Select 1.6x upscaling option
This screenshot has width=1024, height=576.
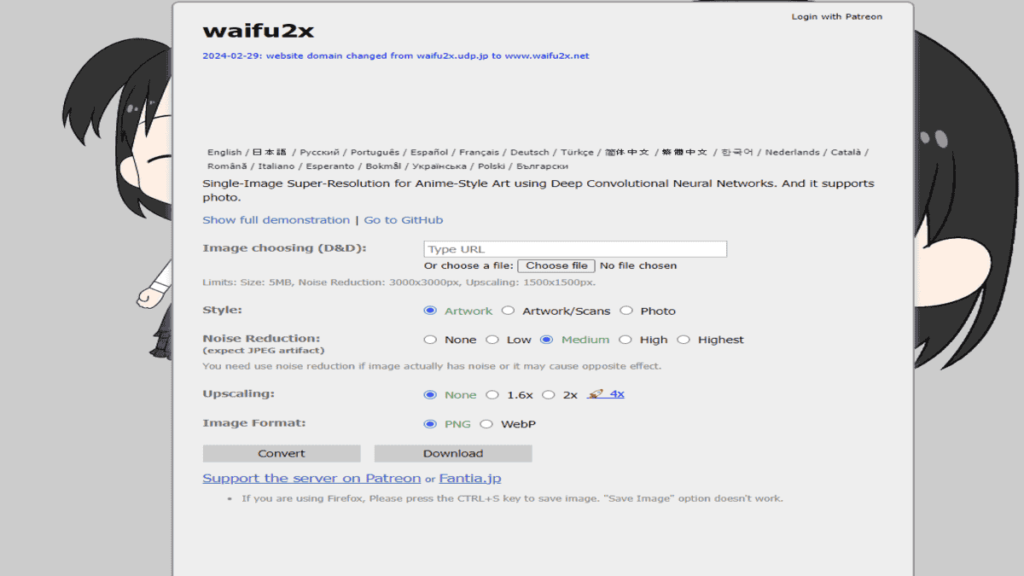click(x=492, y=394)
